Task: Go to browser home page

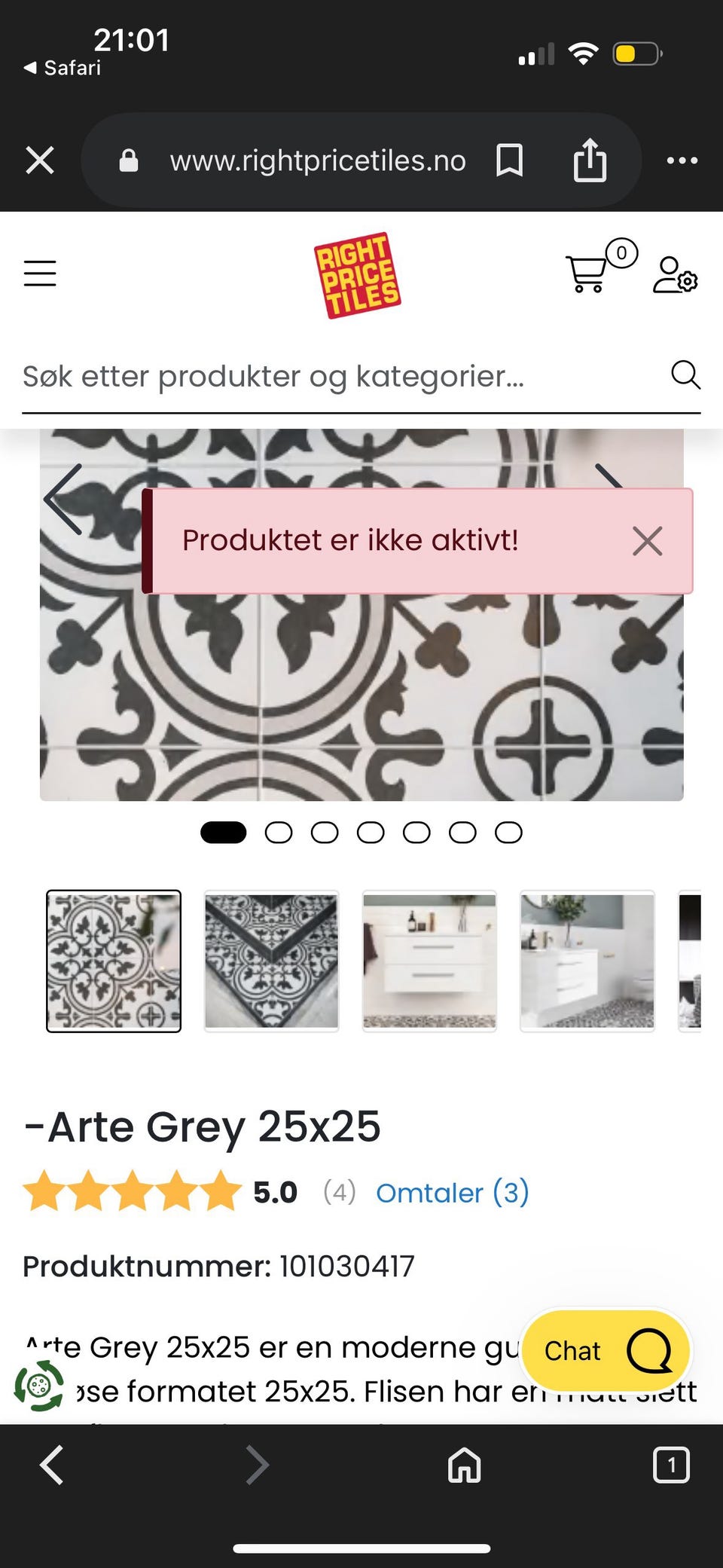Action: [x=464, y=1466]
